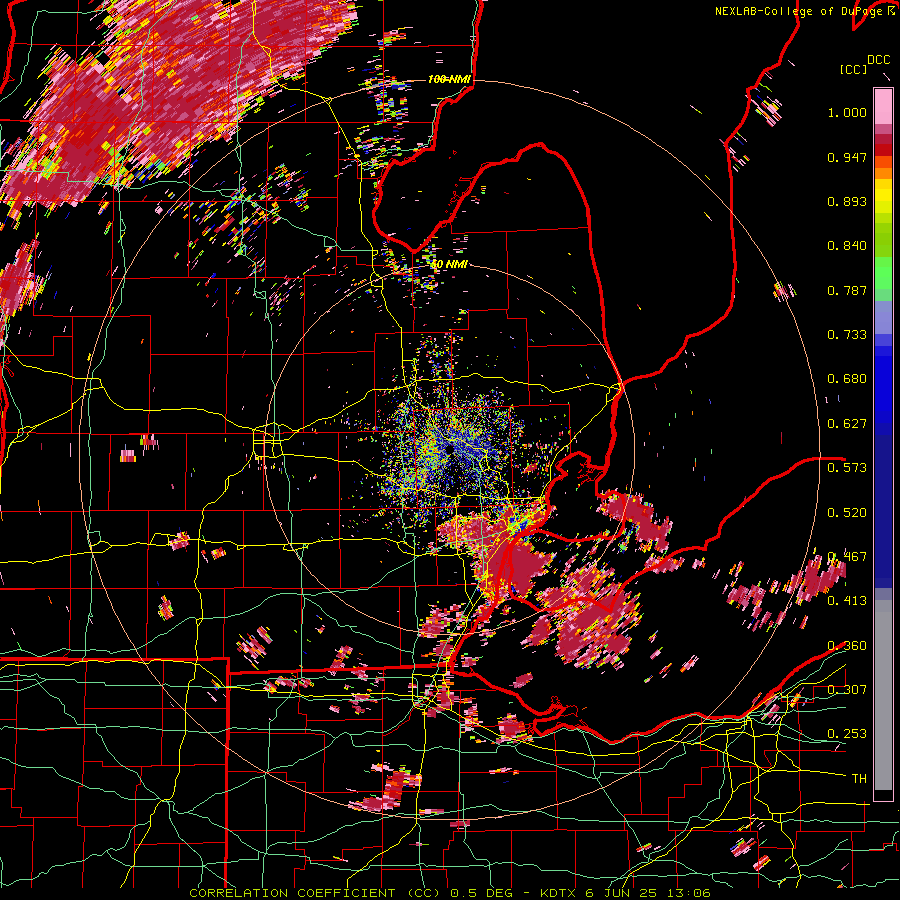Click the 1.000 scale value
This screenshot has width=900, height=900.
coord(847,112)
